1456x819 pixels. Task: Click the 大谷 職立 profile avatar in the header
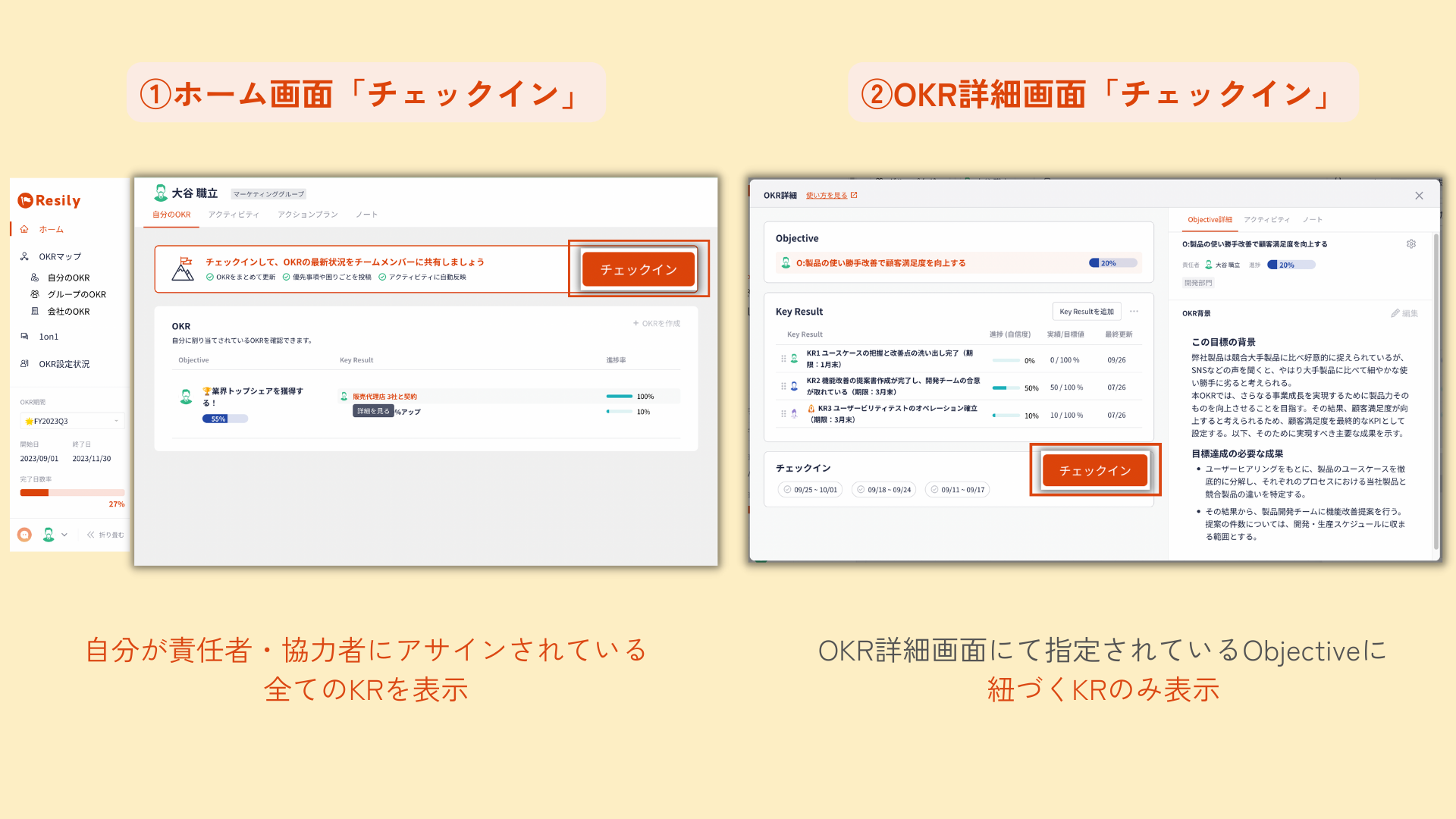(161, 193)
